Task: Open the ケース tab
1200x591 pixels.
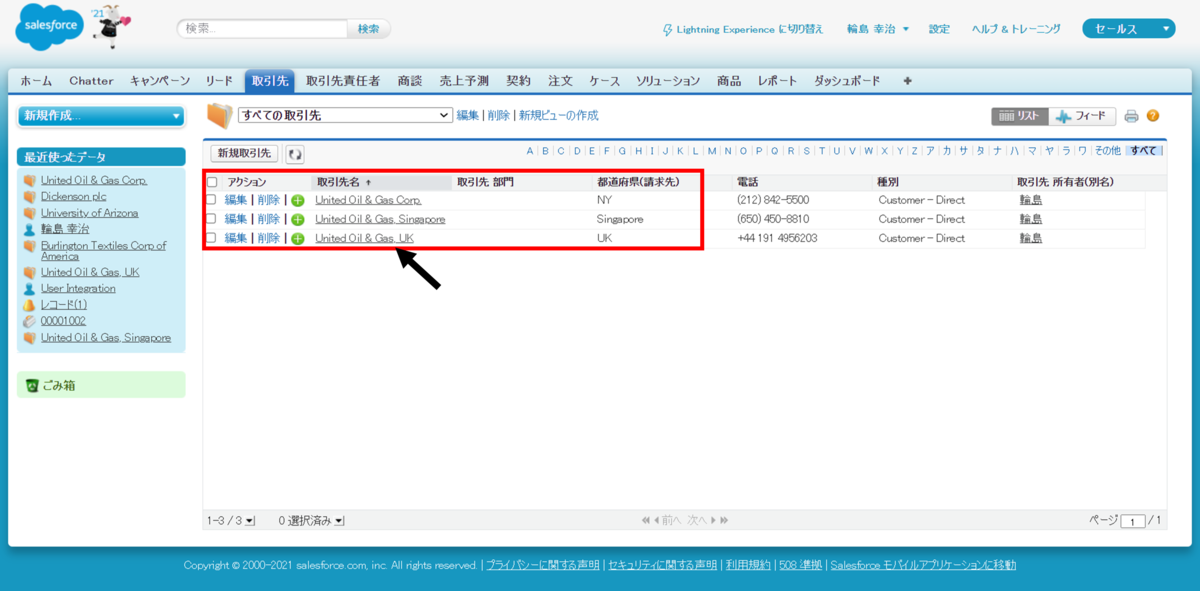Action: click(x=604, y=81)
